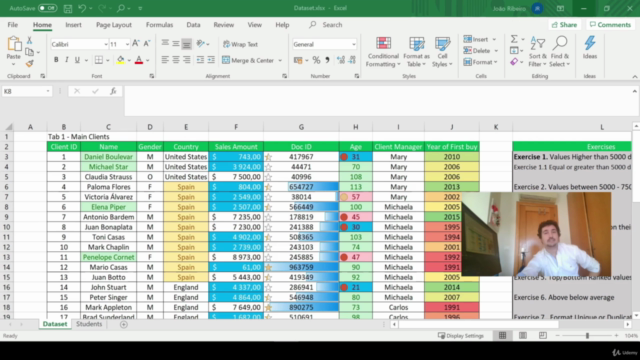The width and height of the screenshot is (640, 360).
Task: Apply Underline formatting
Action: [x=77, y=60]
